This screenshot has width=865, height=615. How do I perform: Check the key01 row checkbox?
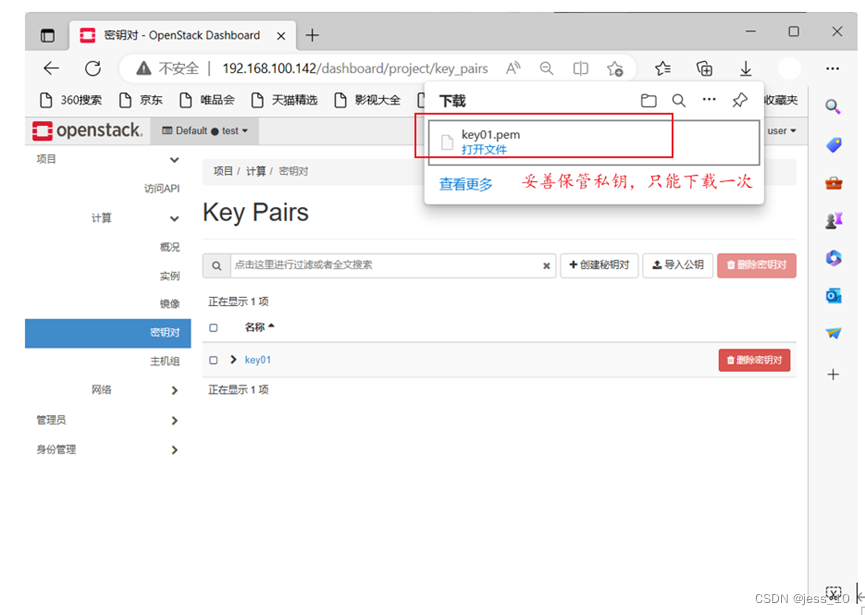click(213, 359)
